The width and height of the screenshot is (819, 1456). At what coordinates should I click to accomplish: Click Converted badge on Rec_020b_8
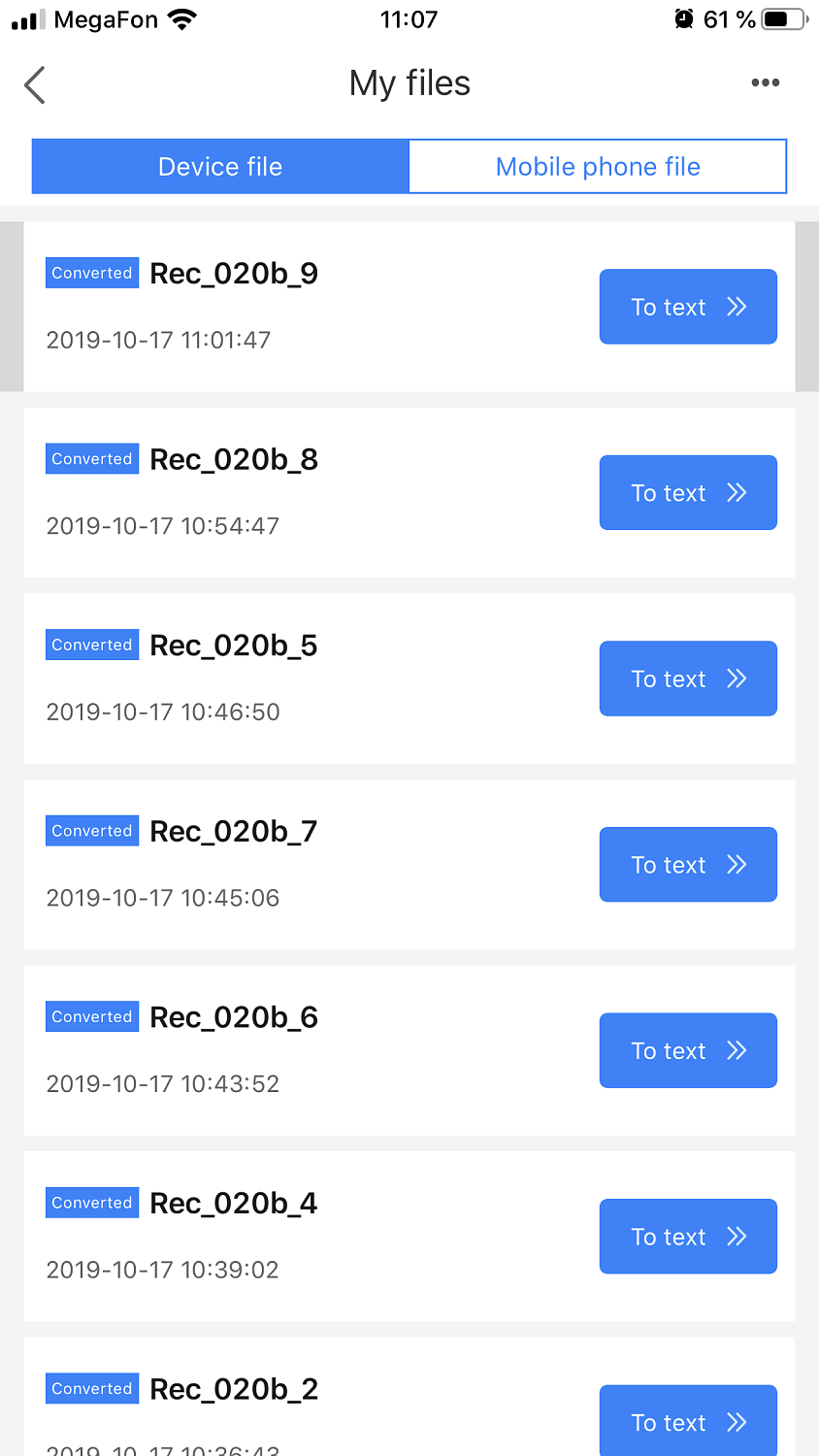coord(92,459)
